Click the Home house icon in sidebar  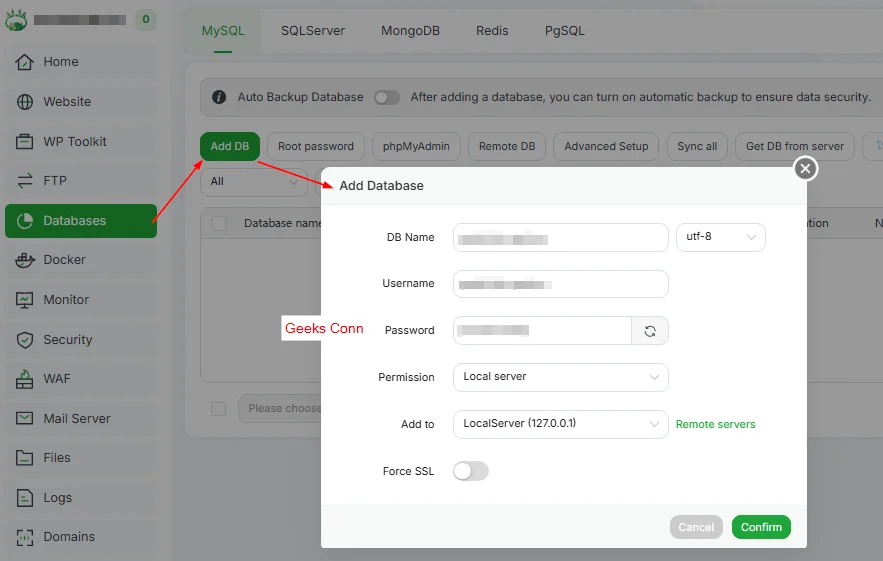tap(24, 62)
